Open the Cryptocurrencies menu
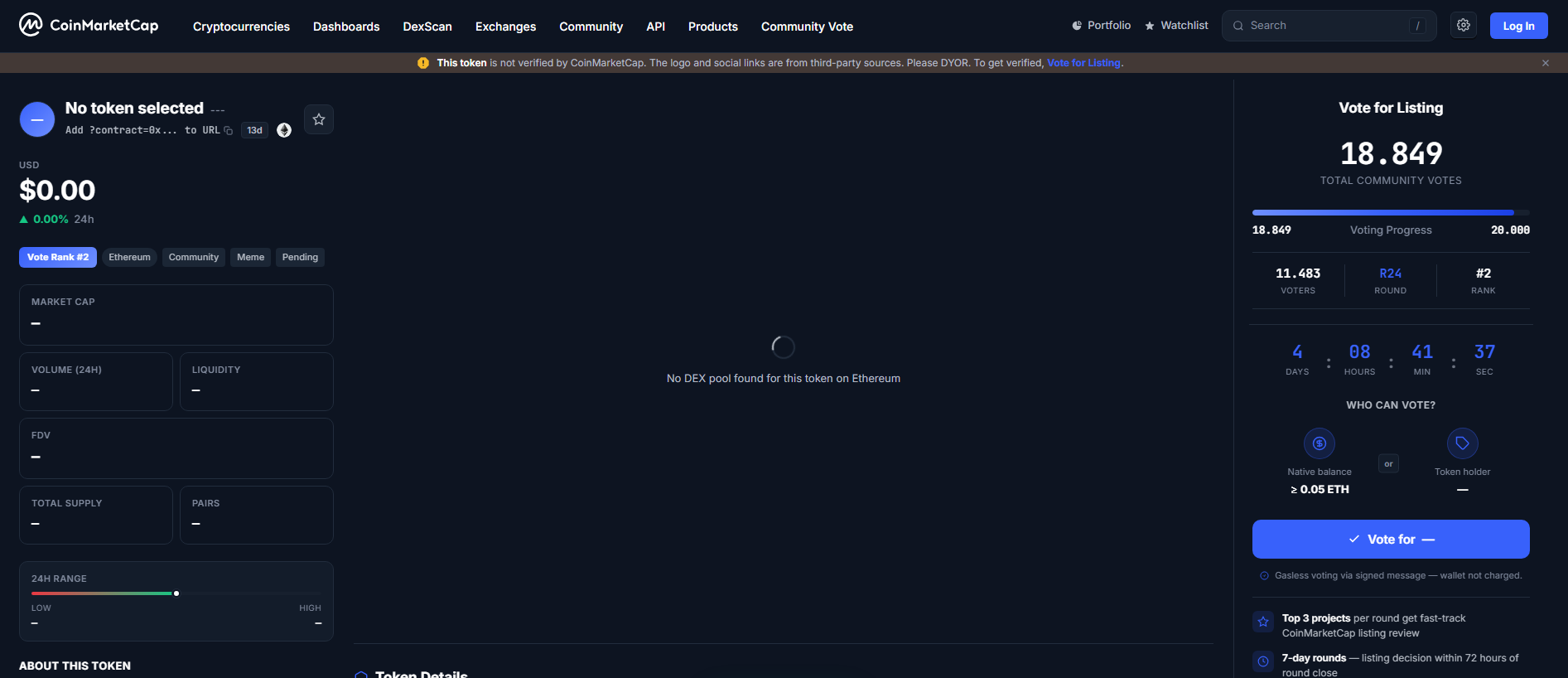1568x678 pixels. click(x=241, y=27)
